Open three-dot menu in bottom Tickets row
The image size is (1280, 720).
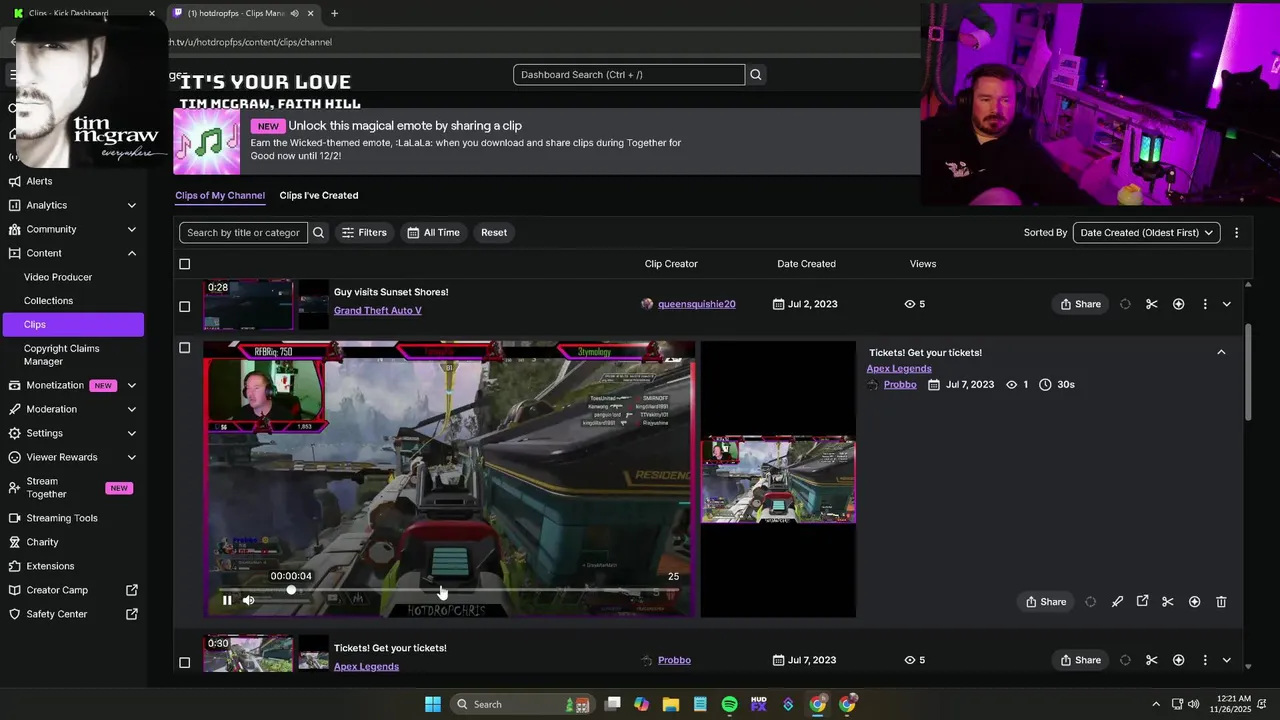1205,660
